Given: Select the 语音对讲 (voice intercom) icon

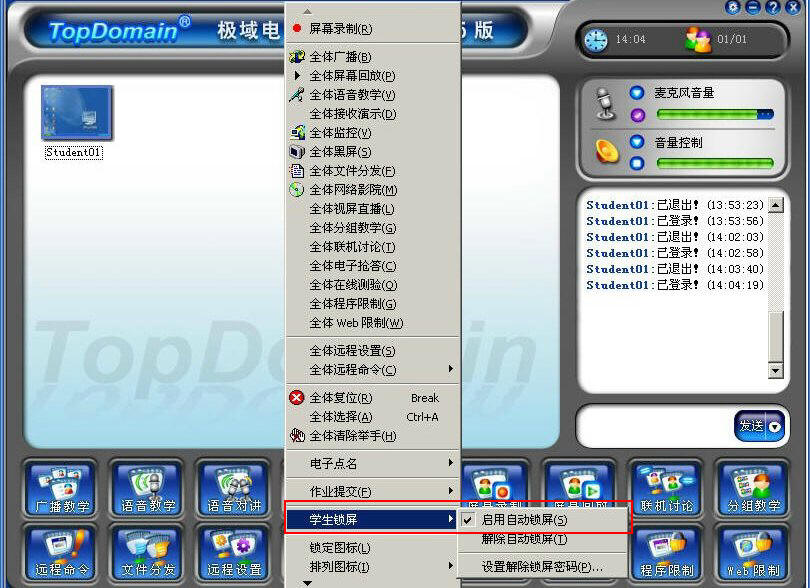Looking at the screenshot, I should click(x=232, y=489).
